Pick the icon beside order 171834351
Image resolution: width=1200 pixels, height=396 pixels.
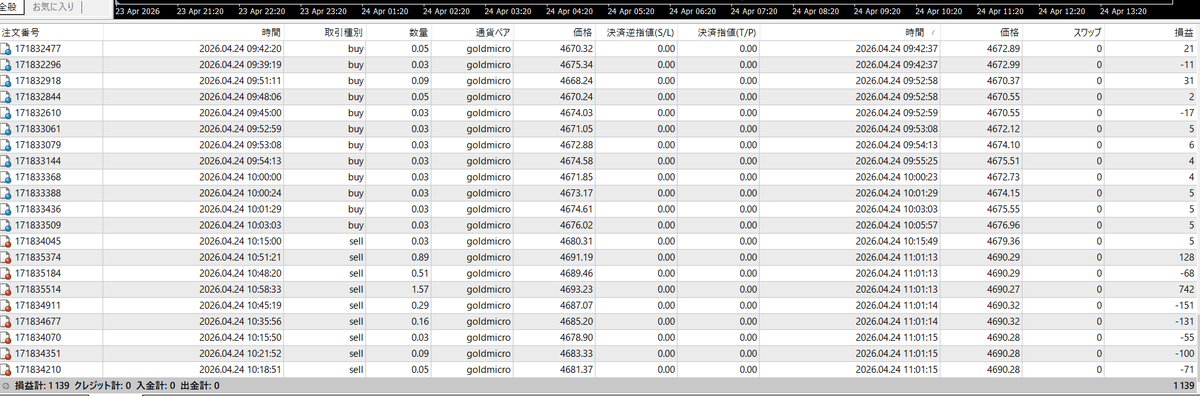tap(6, 353)
